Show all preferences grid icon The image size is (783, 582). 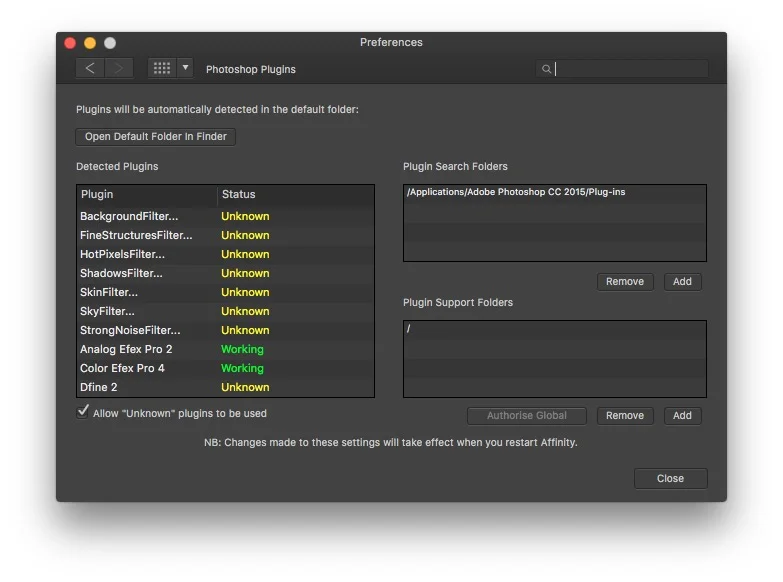point(162,68)
